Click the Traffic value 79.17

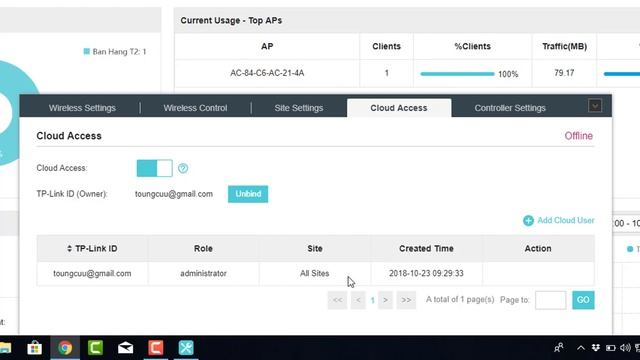[x=564, y=73]
